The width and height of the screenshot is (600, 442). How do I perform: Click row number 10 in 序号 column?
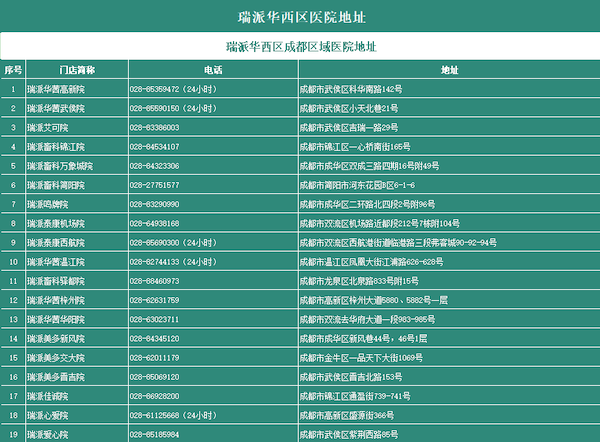[x=13, y=262]
